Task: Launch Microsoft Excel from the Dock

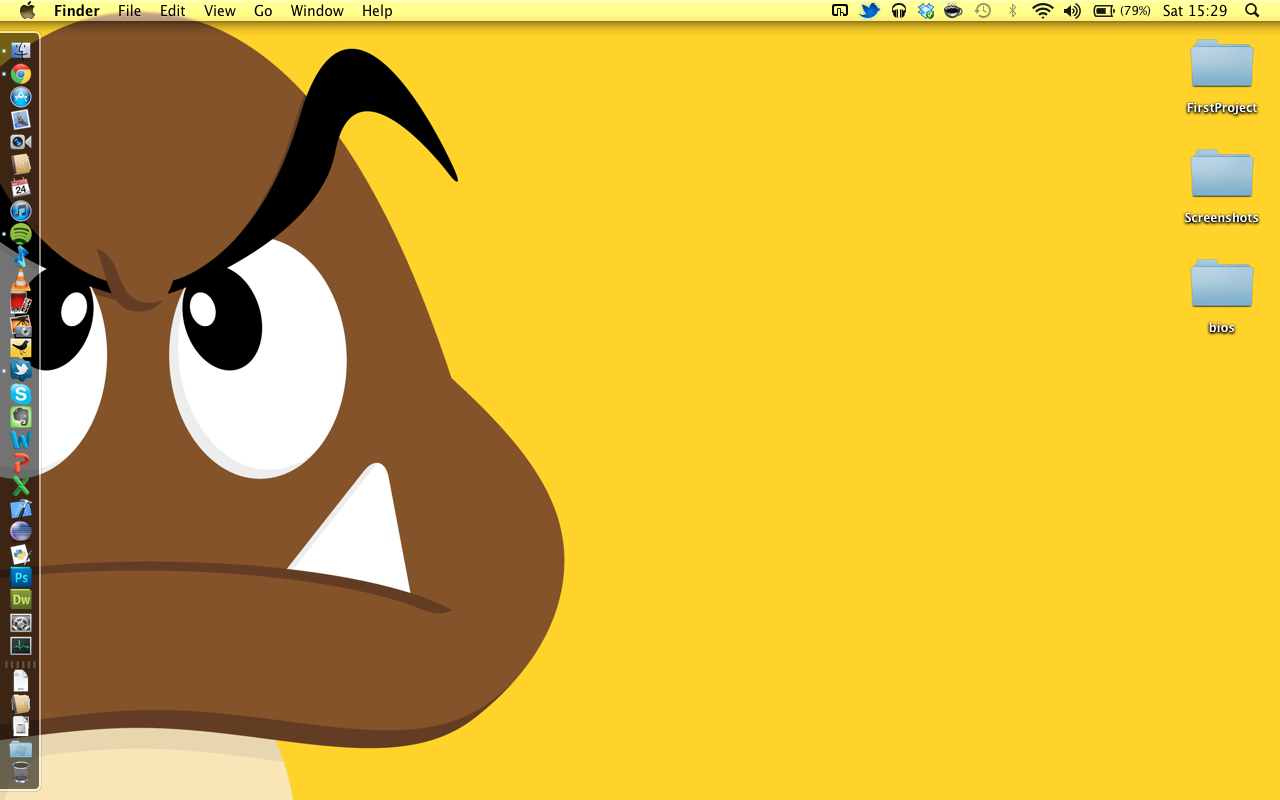Action: (x=21, y=486)
